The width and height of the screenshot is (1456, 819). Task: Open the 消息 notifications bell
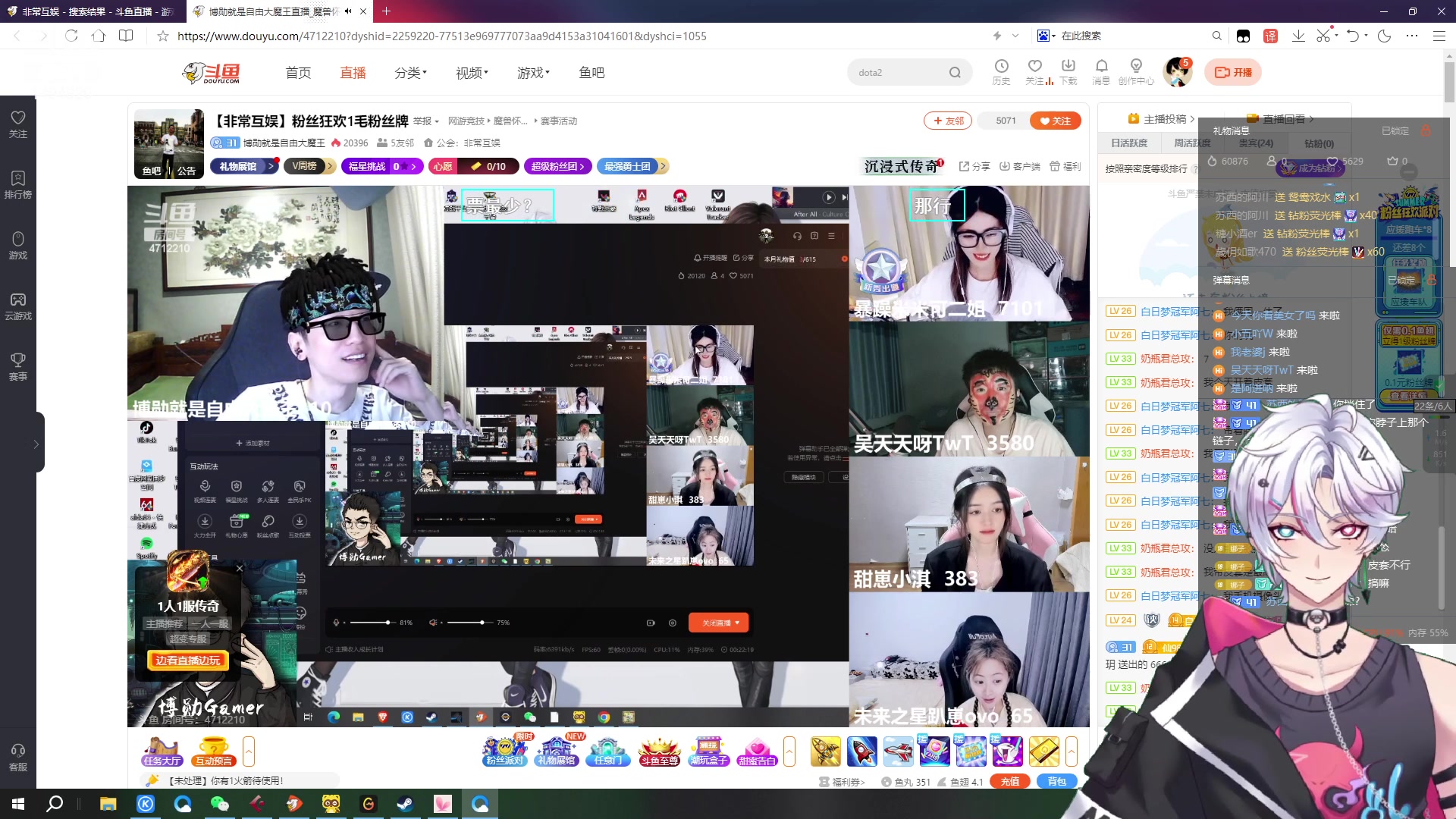point(1101,72)
